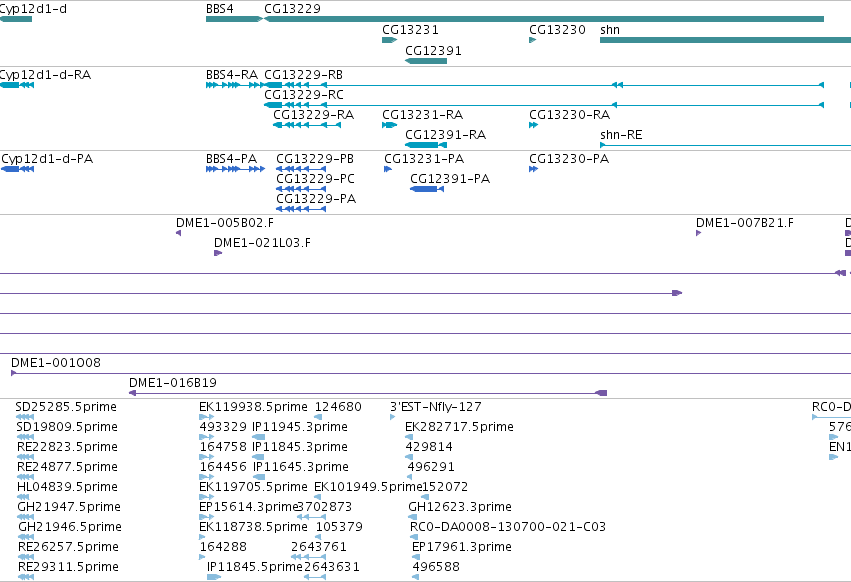Image resolution: width=851 pixels, height=582 pixels.
Task: Open EST RE24877.5prime
Action: (x=25, y=477)
